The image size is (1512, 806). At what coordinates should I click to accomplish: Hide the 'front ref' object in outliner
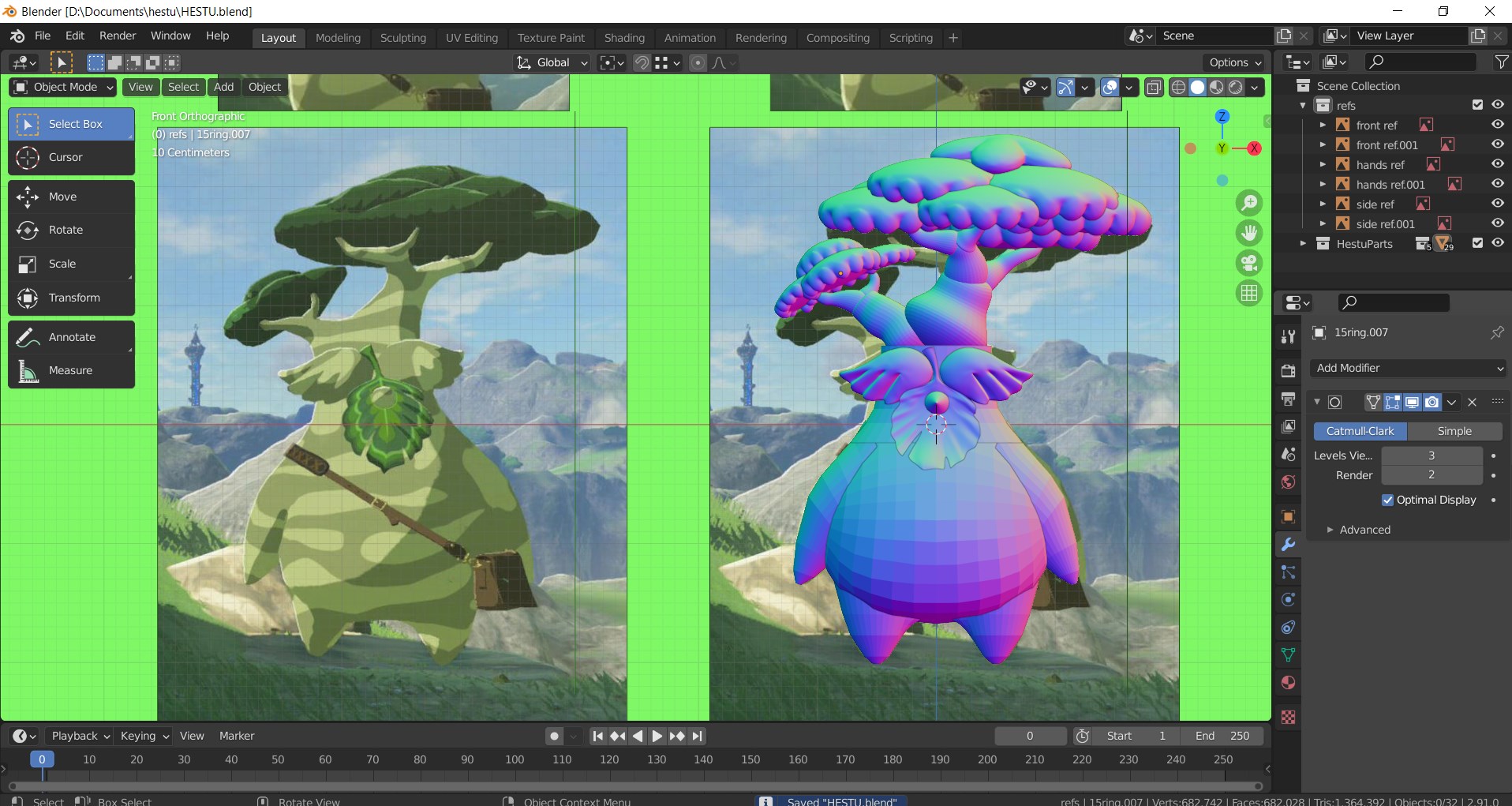(x=1497, y=125)
